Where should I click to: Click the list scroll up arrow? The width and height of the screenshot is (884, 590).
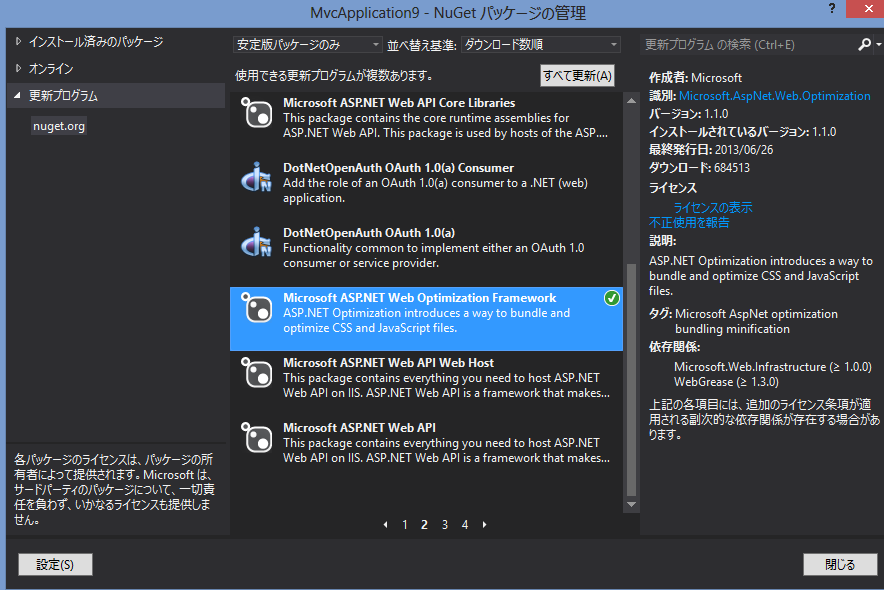pyautogui.click(x=631, y=100)
